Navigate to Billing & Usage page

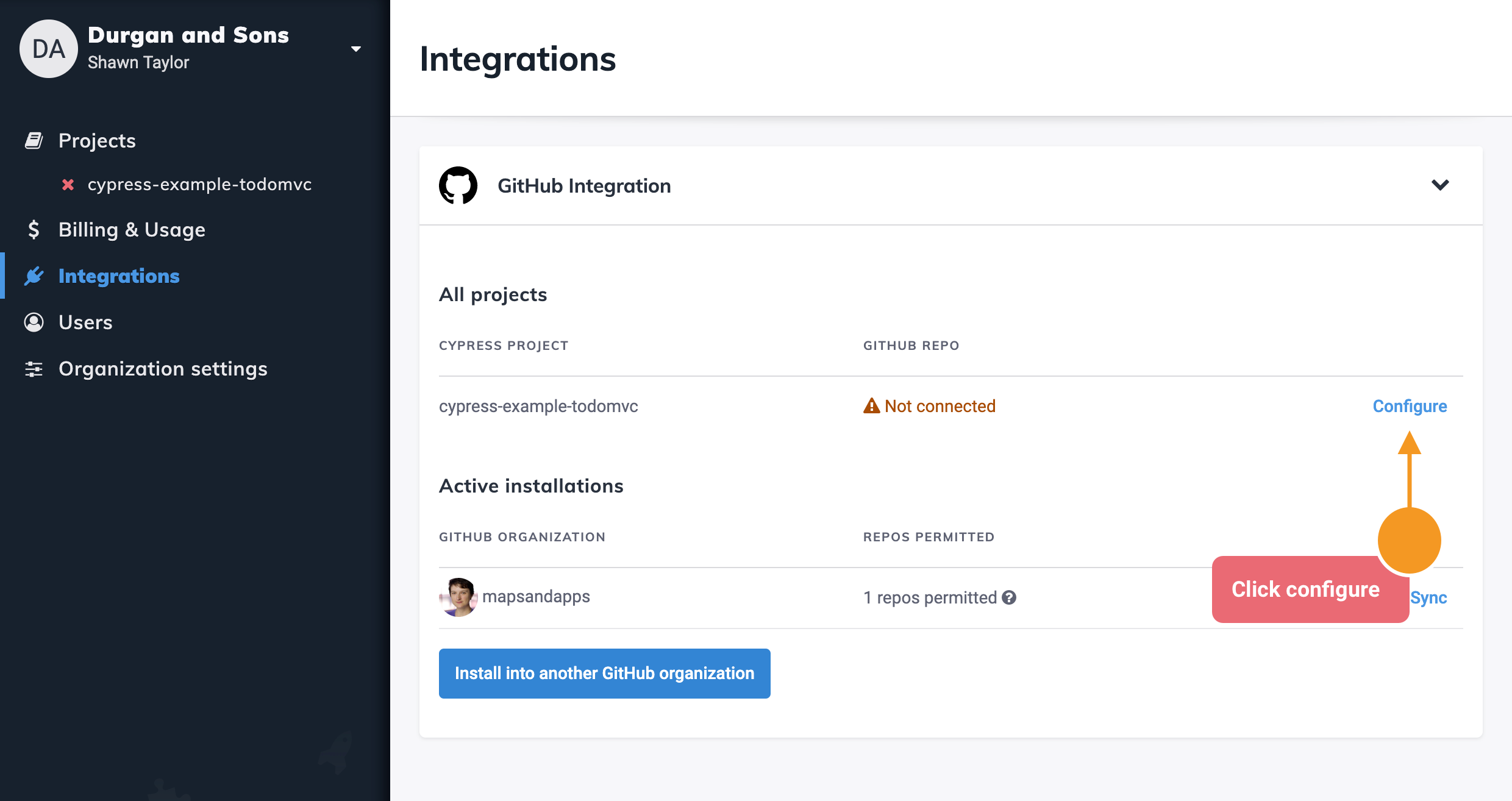131,230
